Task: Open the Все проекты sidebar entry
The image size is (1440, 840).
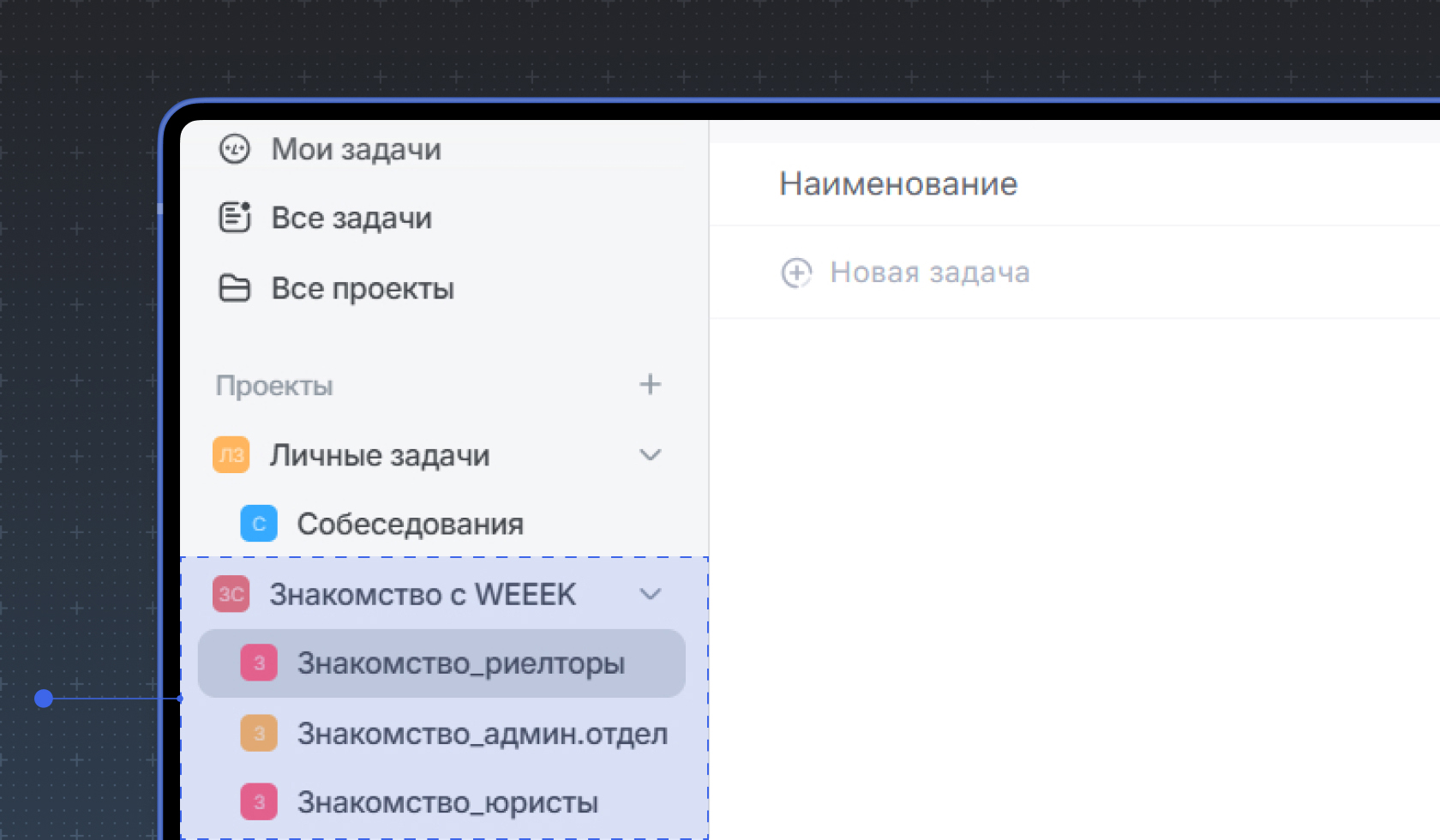Action: point(363,288)
